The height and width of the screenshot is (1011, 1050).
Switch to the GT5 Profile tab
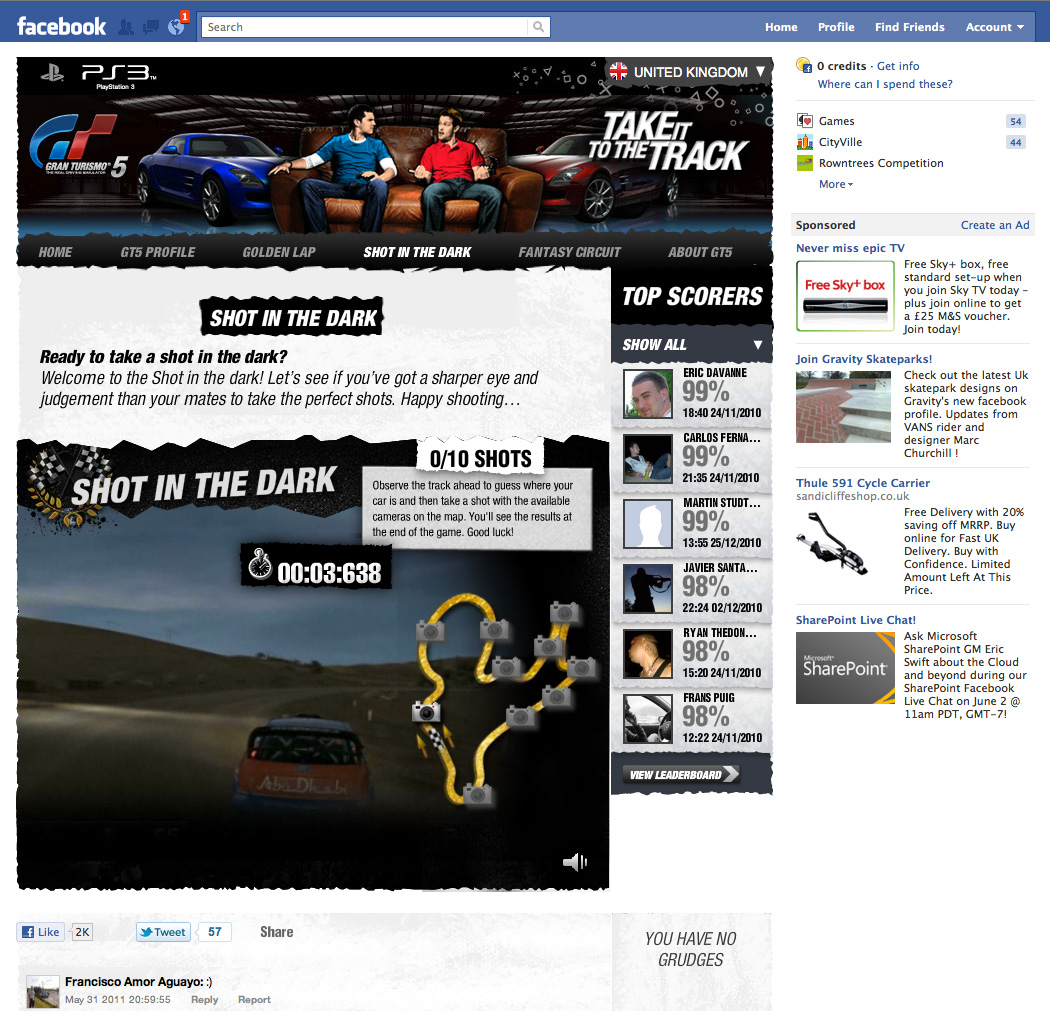point(158,252)
